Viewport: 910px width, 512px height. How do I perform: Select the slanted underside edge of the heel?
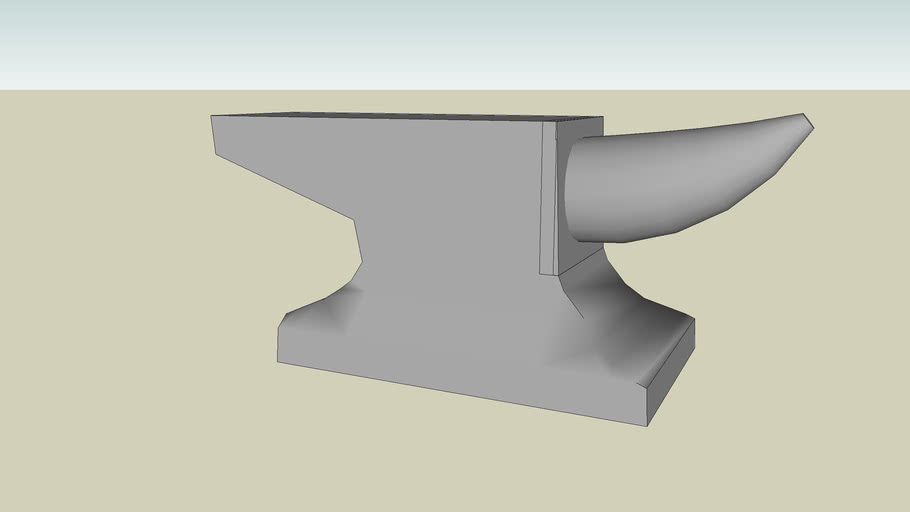coord(285,186)
